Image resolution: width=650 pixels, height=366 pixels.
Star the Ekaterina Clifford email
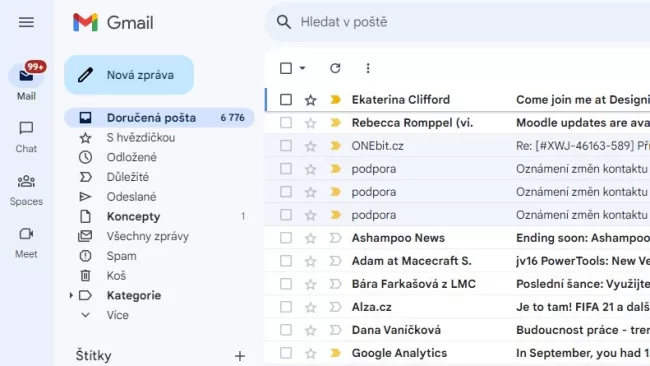310,99
